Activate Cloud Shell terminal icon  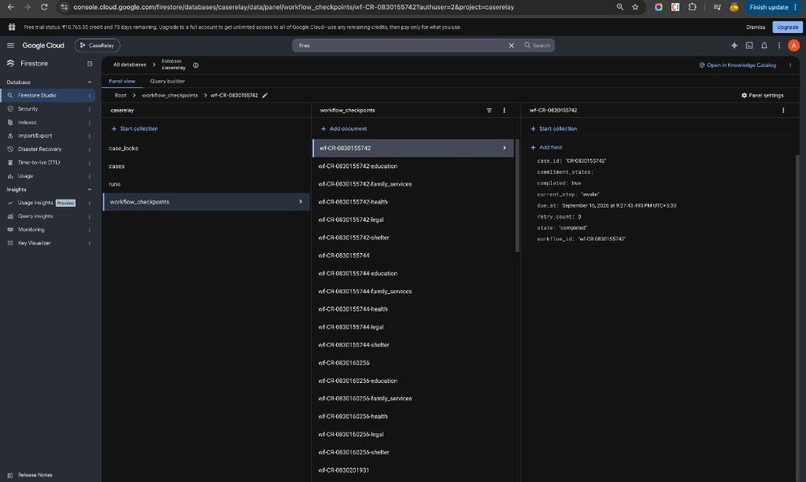coord(749,45)
